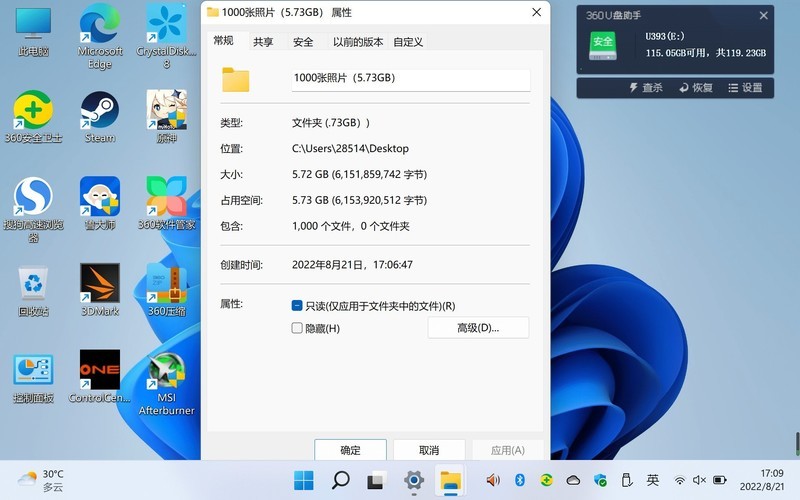Open the 鲁大师 desktop shortcut

(99, 203)
